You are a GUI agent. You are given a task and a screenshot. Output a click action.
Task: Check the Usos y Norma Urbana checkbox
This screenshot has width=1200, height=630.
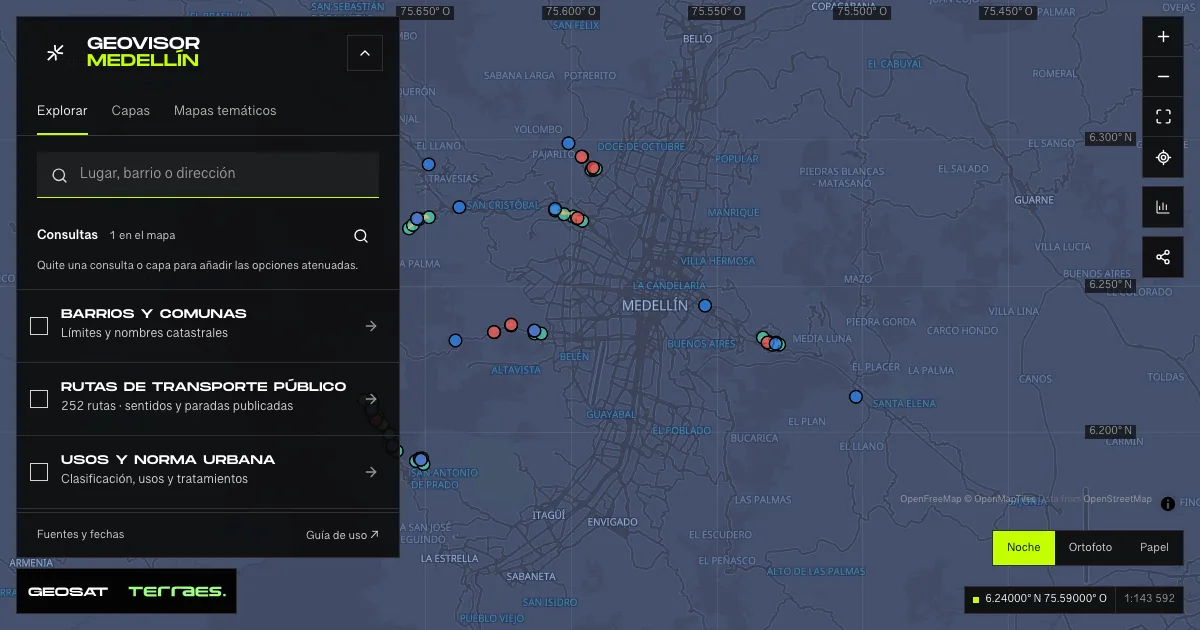point(39,472)
